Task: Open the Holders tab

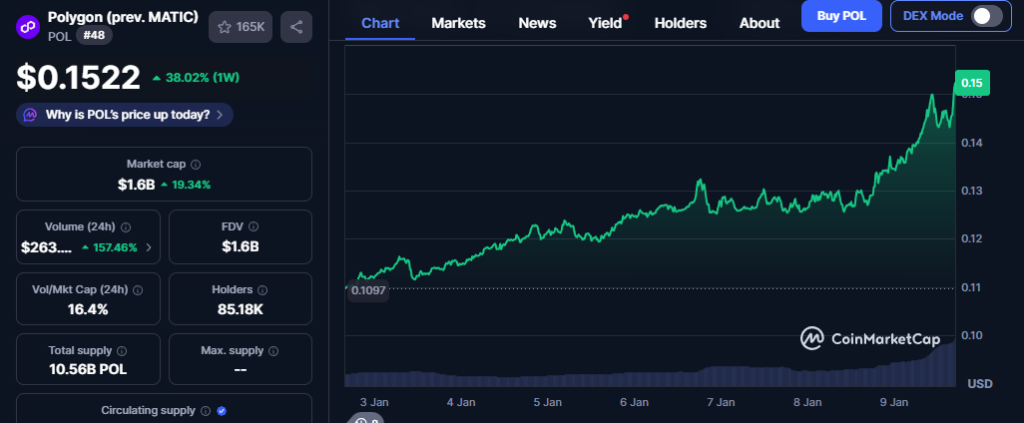Action: pos(680,23)
